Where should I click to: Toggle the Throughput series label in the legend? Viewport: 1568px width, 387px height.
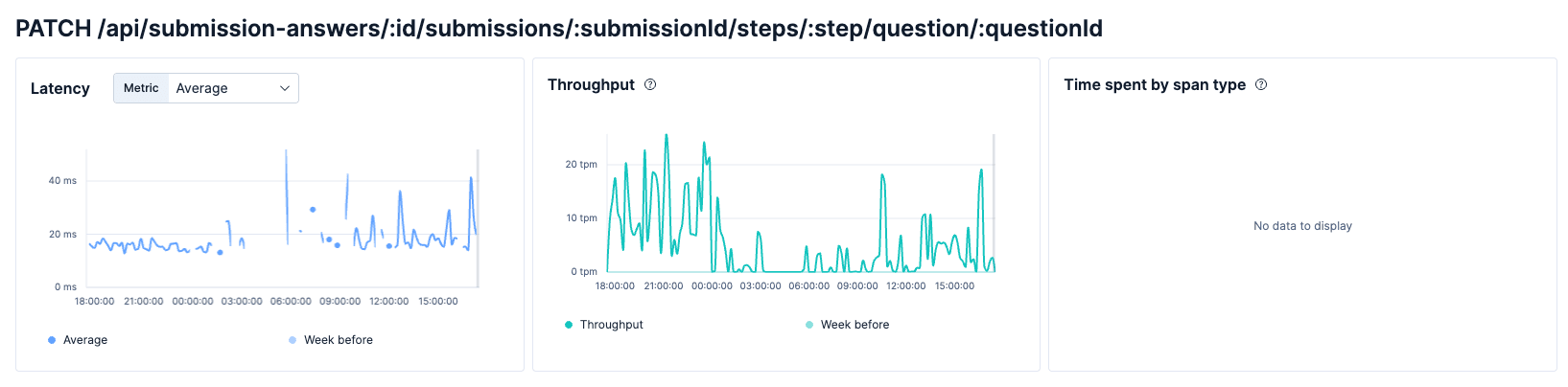click(x=612, y=325)
